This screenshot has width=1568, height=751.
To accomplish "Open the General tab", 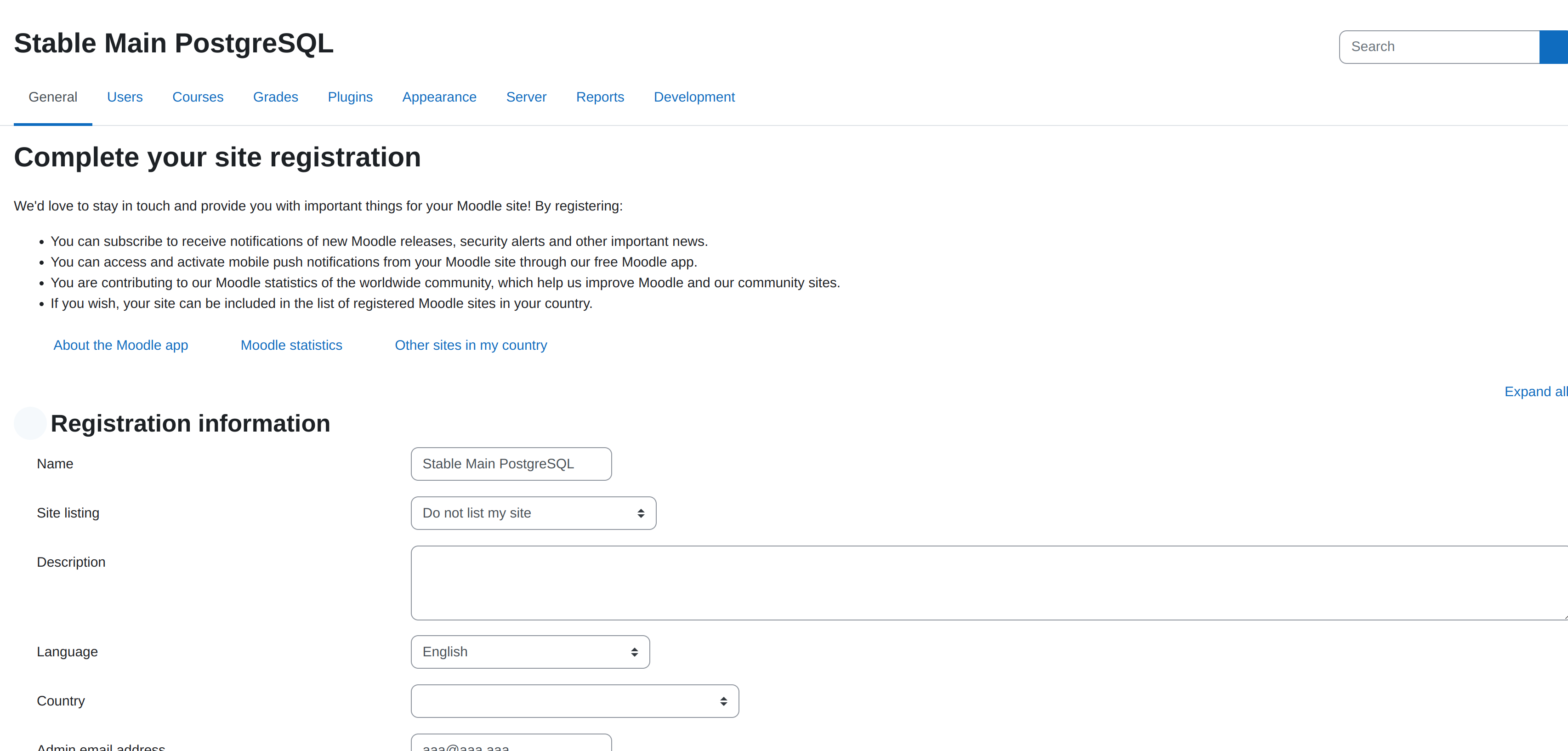I will [53, 97].
